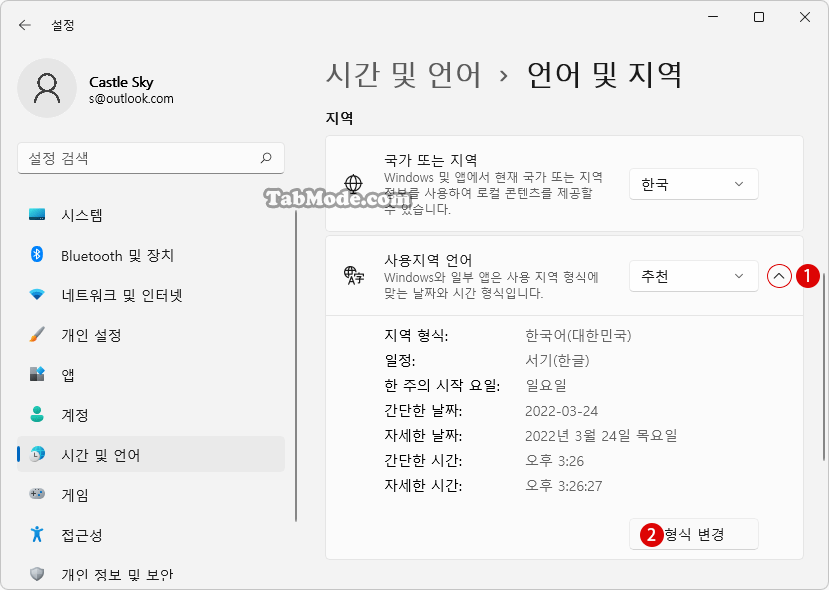Click the 사용지역 언어 heading text
The width and height of the screenshot is (829, 590).
click(428, 260)
